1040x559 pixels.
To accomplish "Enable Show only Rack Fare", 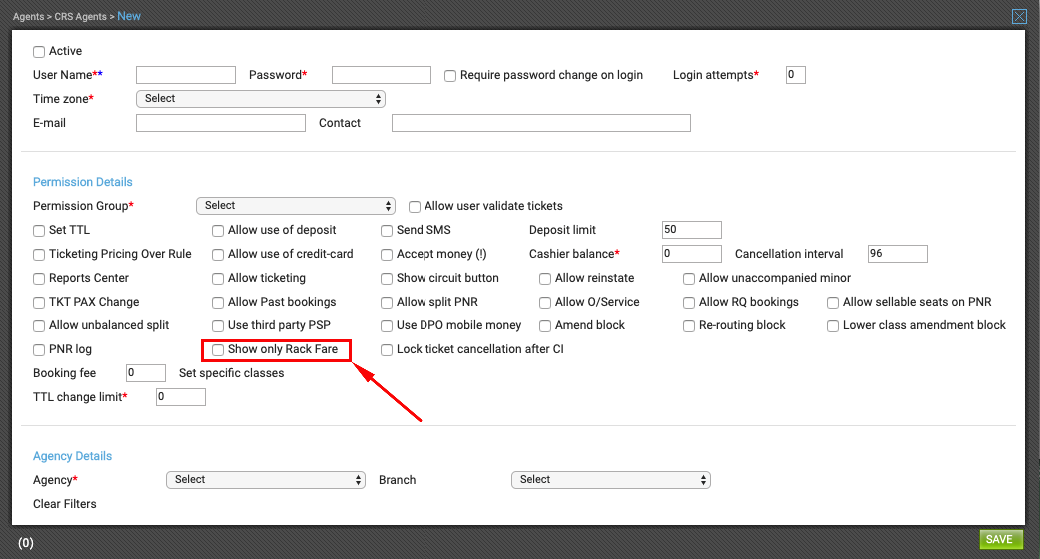I will [x=218, y=349].
